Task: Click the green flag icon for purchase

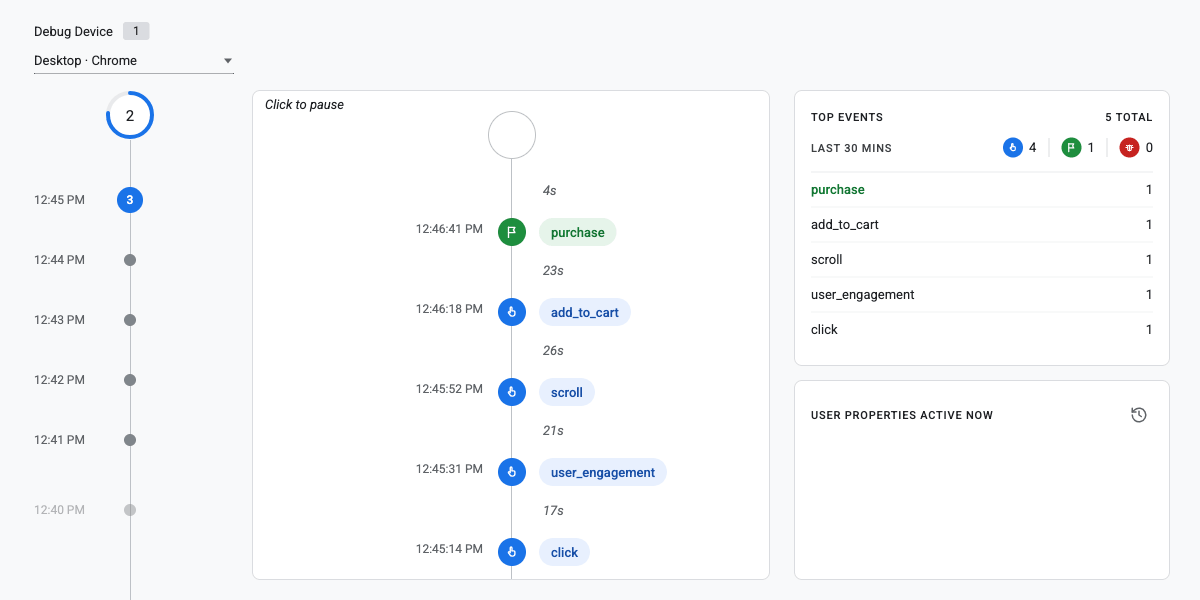Action: (512, 232)
